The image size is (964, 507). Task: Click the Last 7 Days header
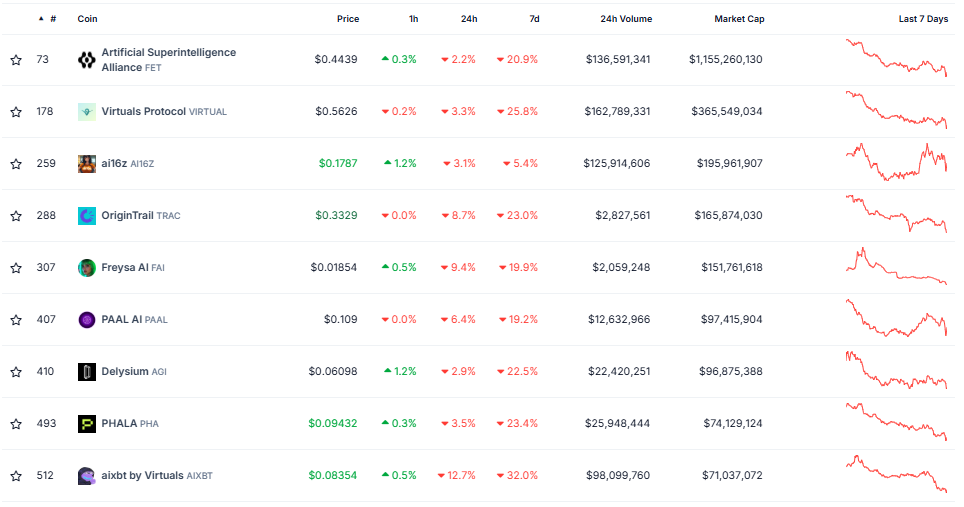(923, 19)
